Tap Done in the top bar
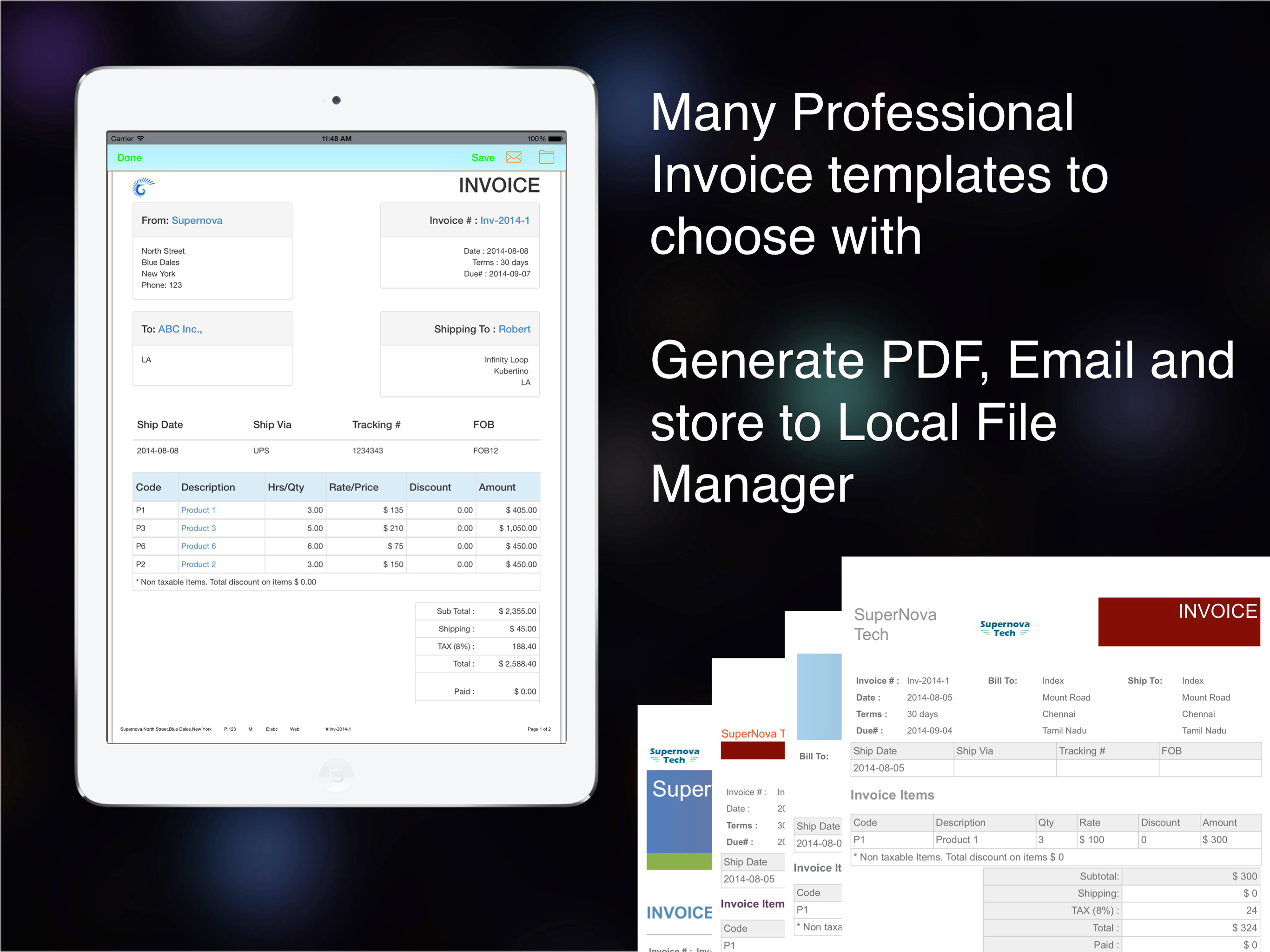The height and width of the screenshot is (952, 1270). tap(129, 158)
